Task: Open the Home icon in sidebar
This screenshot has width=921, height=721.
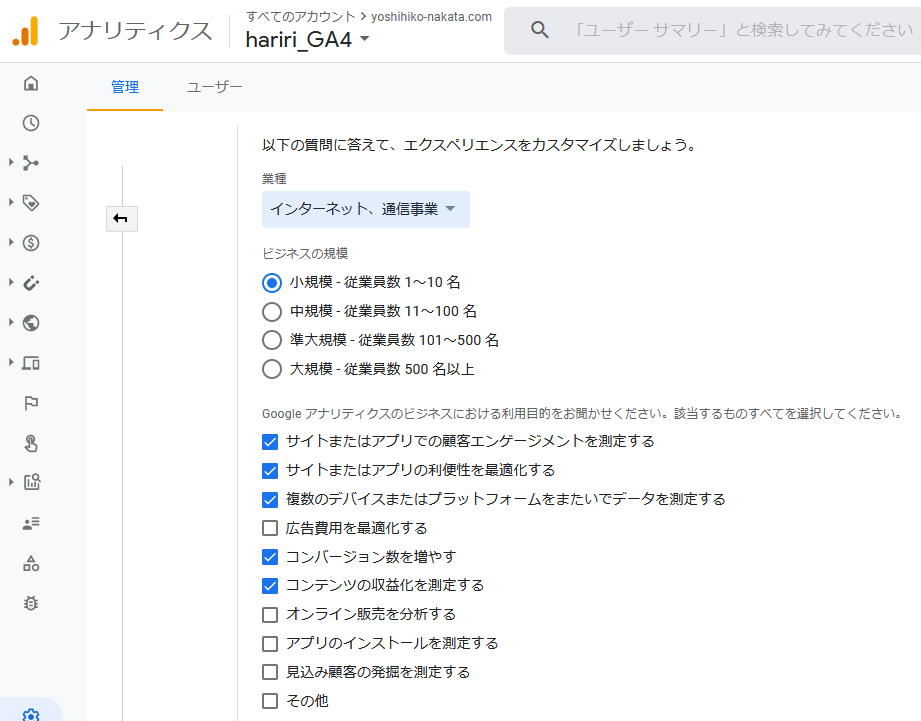Action: 31,83
